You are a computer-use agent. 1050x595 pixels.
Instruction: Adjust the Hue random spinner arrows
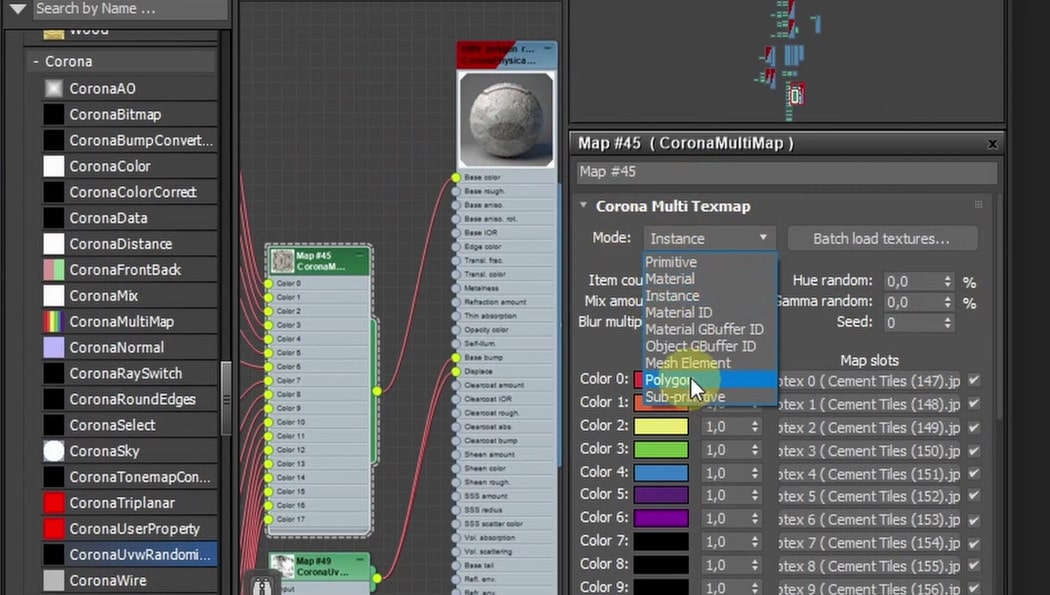[948, 281]
